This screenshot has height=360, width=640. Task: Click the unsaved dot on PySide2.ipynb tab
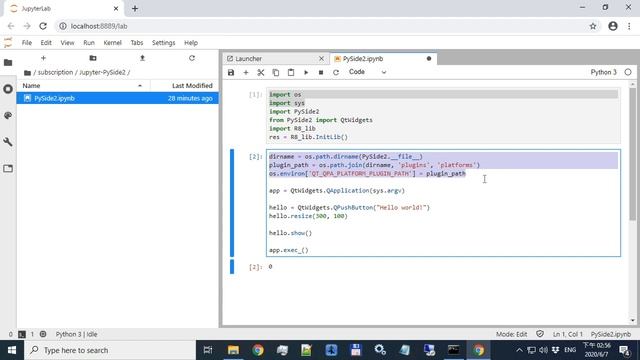pos(429,59)
